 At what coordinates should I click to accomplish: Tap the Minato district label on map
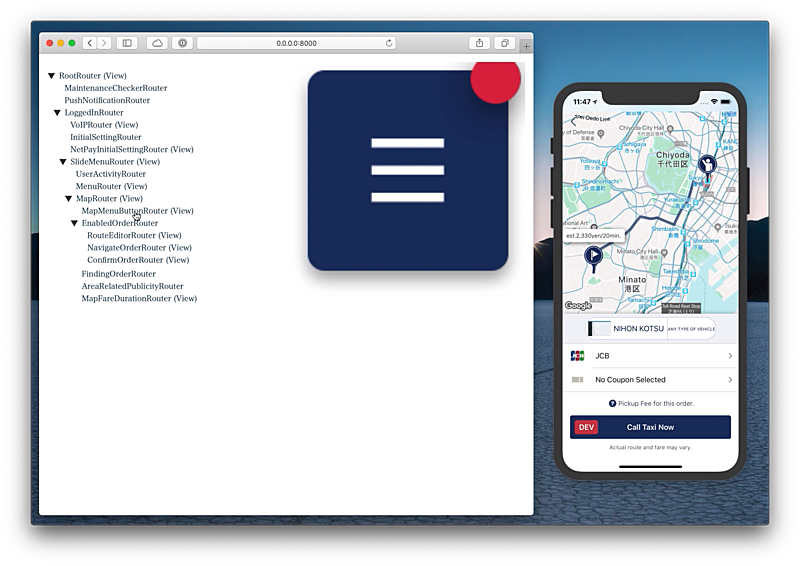632,284
